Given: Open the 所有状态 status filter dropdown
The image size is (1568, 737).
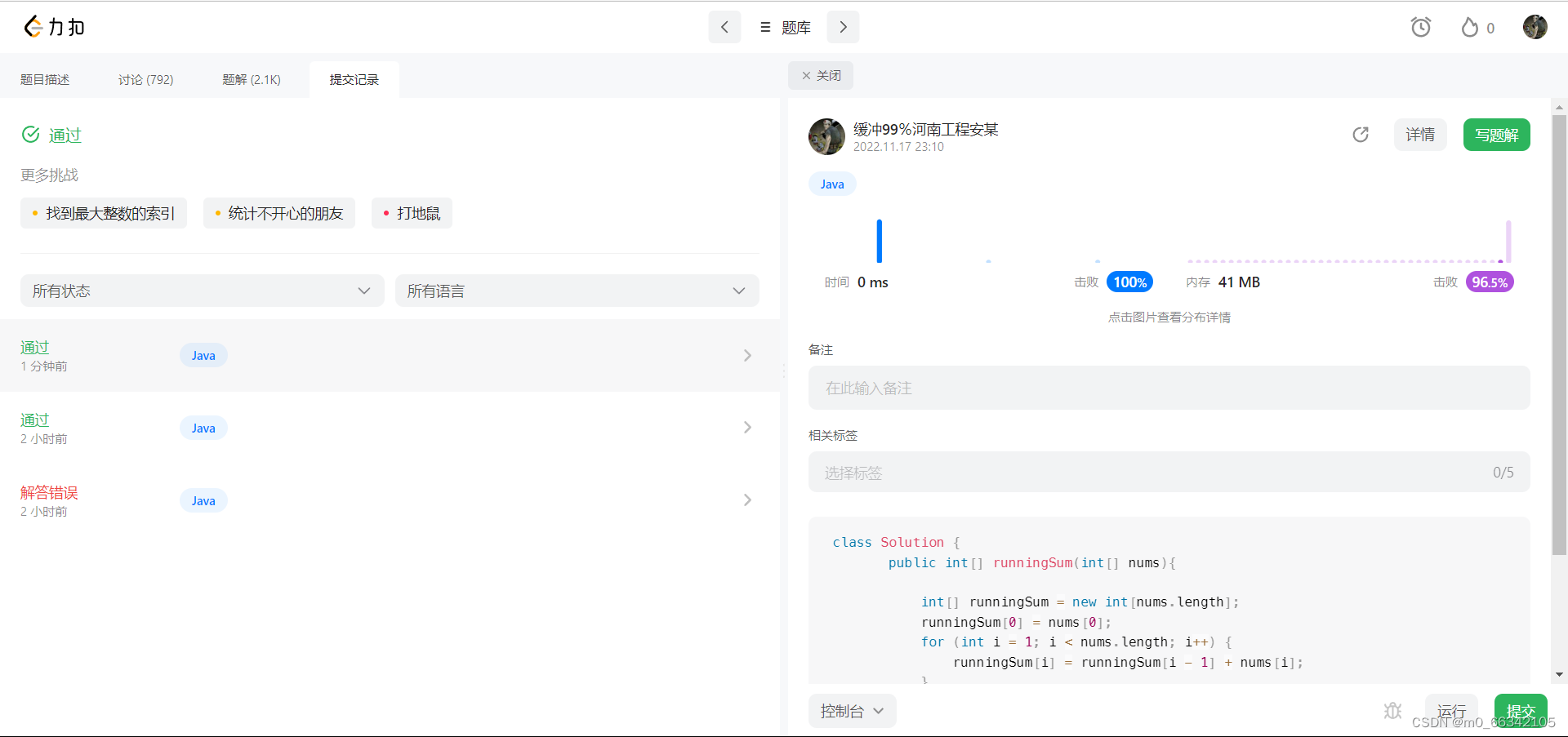Looking at the screenshot, I should pos(201,291).
